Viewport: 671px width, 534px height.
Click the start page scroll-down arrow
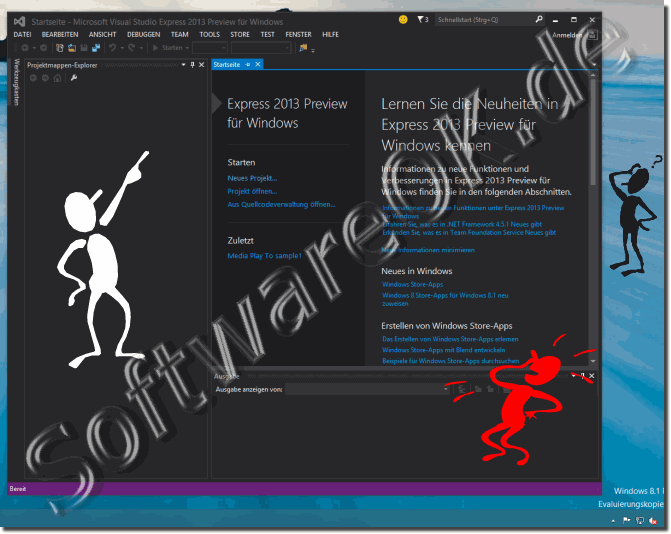593,361
